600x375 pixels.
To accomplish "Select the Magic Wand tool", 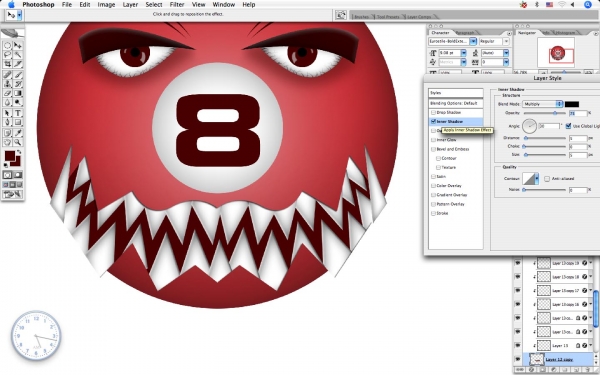I will [x=18, y=55].
